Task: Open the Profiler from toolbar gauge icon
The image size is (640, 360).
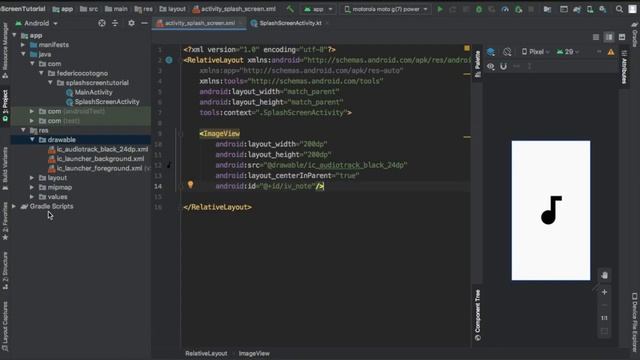Action: click(505, 9)
